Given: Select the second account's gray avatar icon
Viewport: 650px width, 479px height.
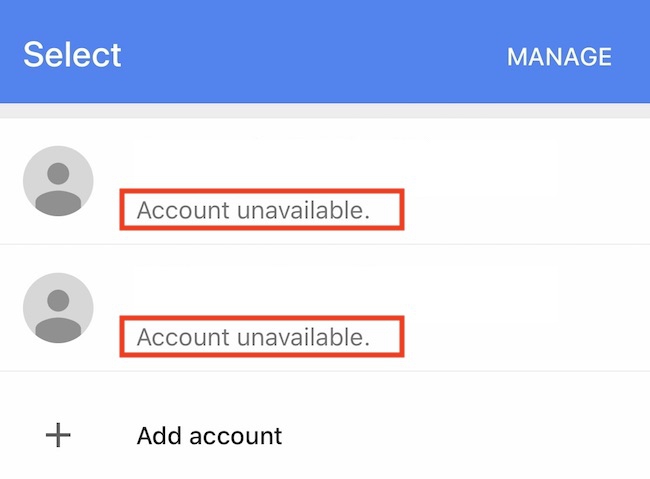Looking at the screenshot, I should click(x=58, y=308).
